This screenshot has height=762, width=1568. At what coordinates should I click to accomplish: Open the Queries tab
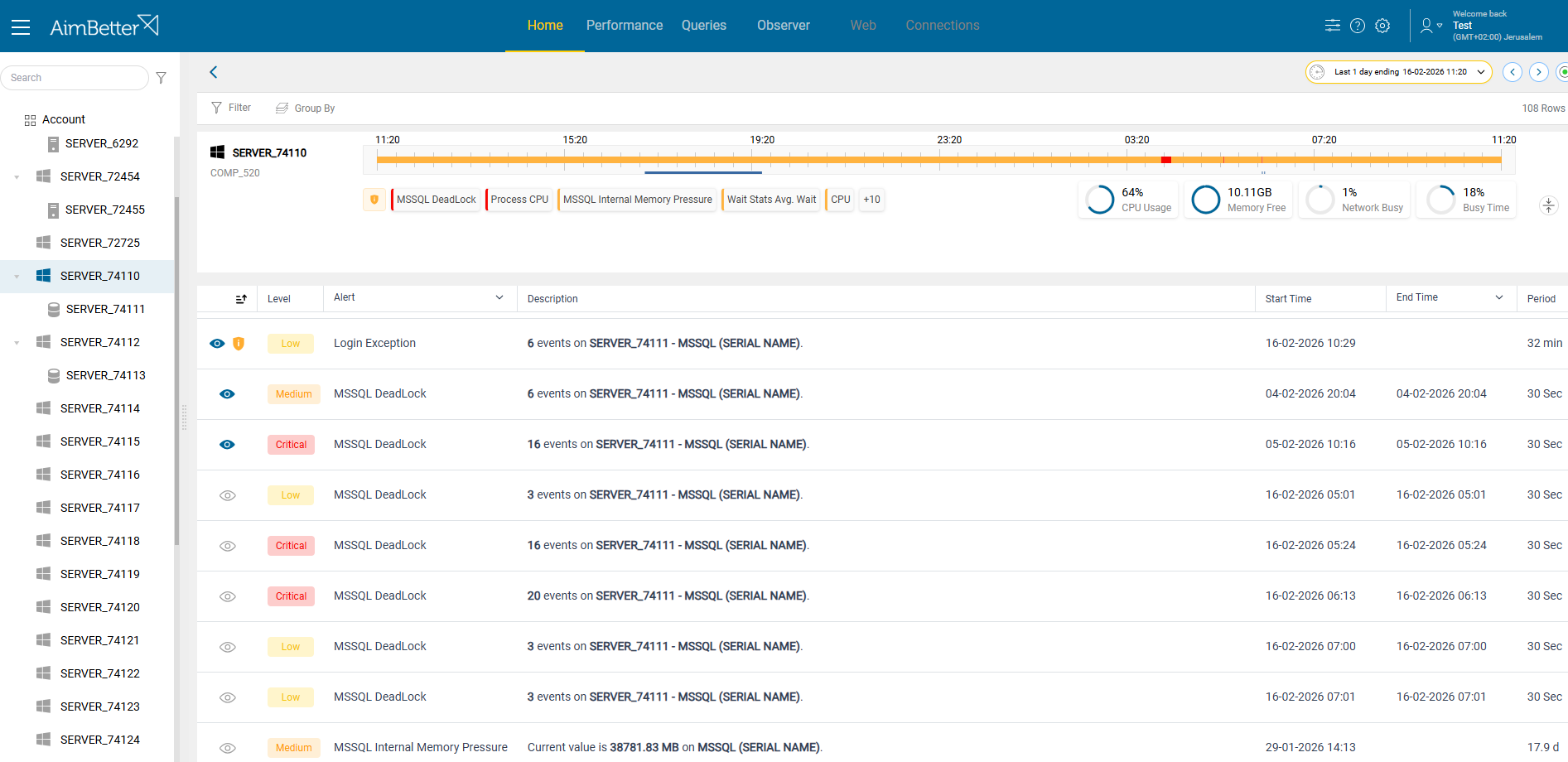coord(703,26)
